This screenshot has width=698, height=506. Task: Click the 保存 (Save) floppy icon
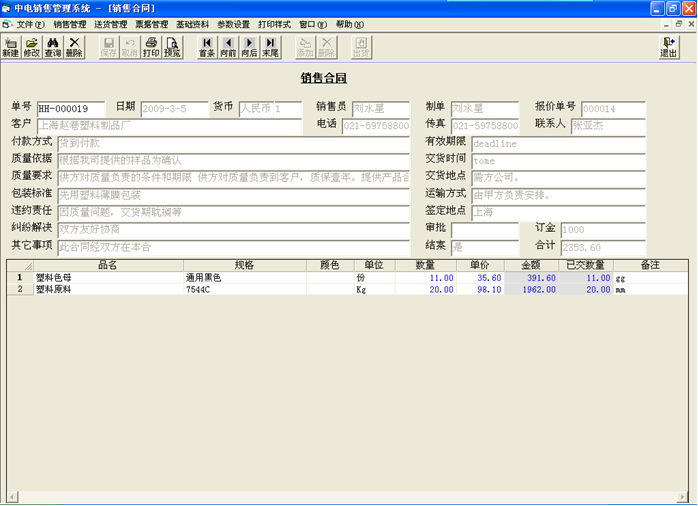(109, 47)
